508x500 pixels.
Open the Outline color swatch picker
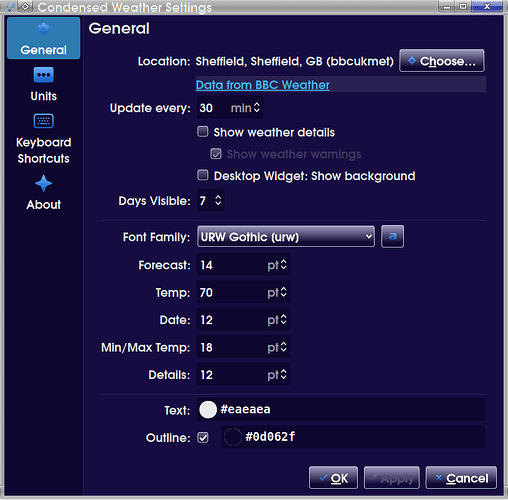coord(233,437)
